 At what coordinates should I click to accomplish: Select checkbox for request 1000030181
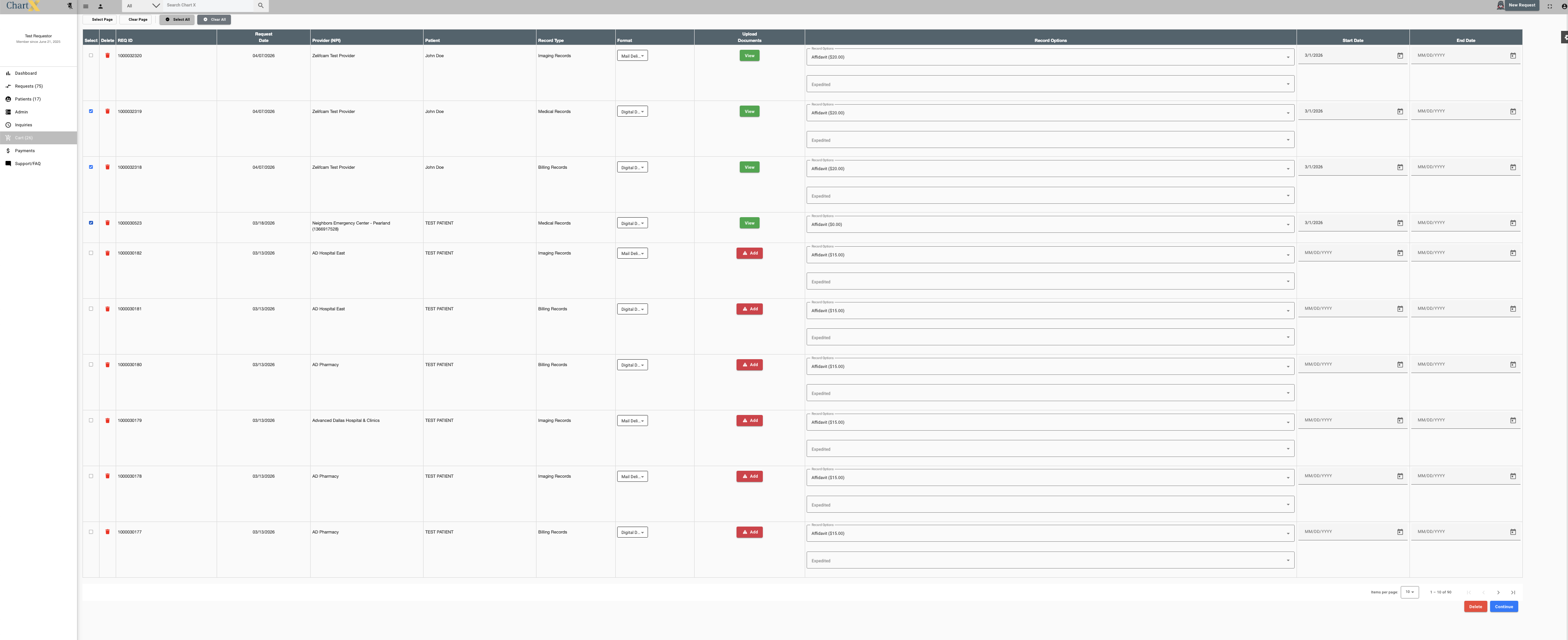coord(91,309)
